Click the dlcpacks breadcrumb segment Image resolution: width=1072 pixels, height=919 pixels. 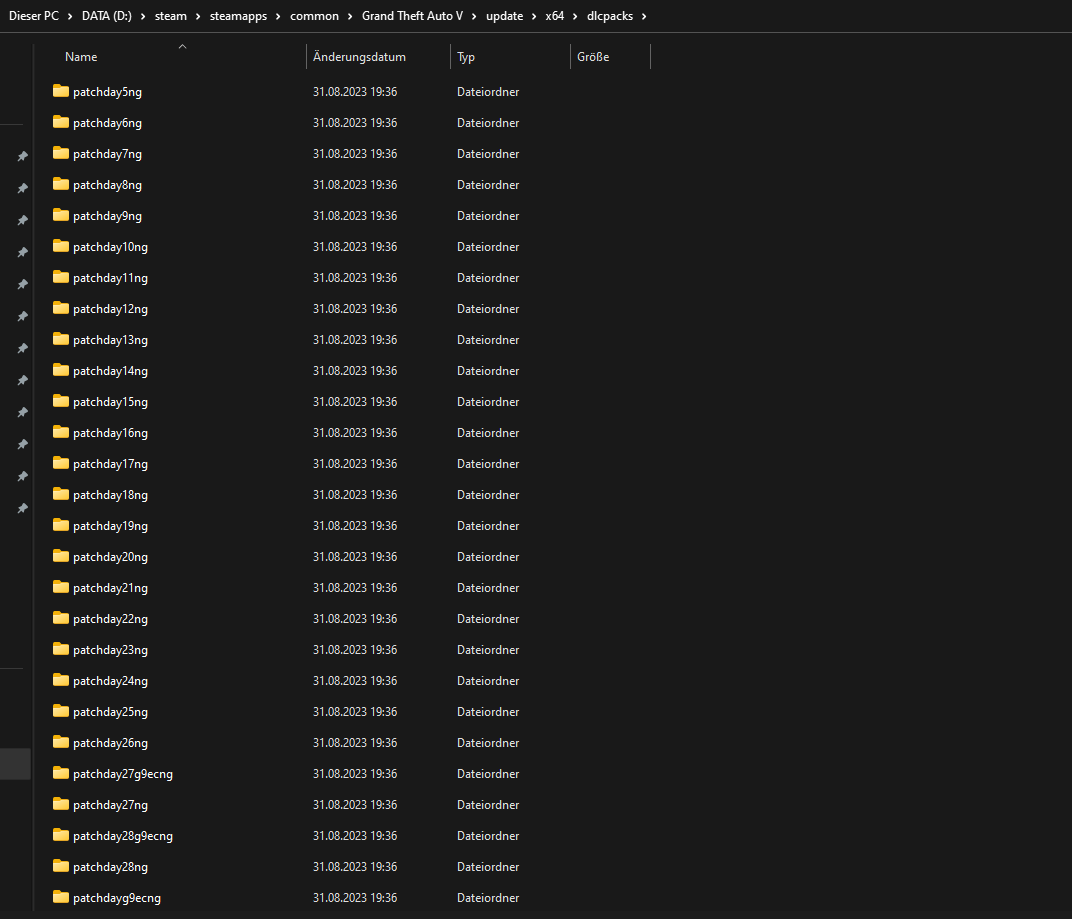click(610, 16)
